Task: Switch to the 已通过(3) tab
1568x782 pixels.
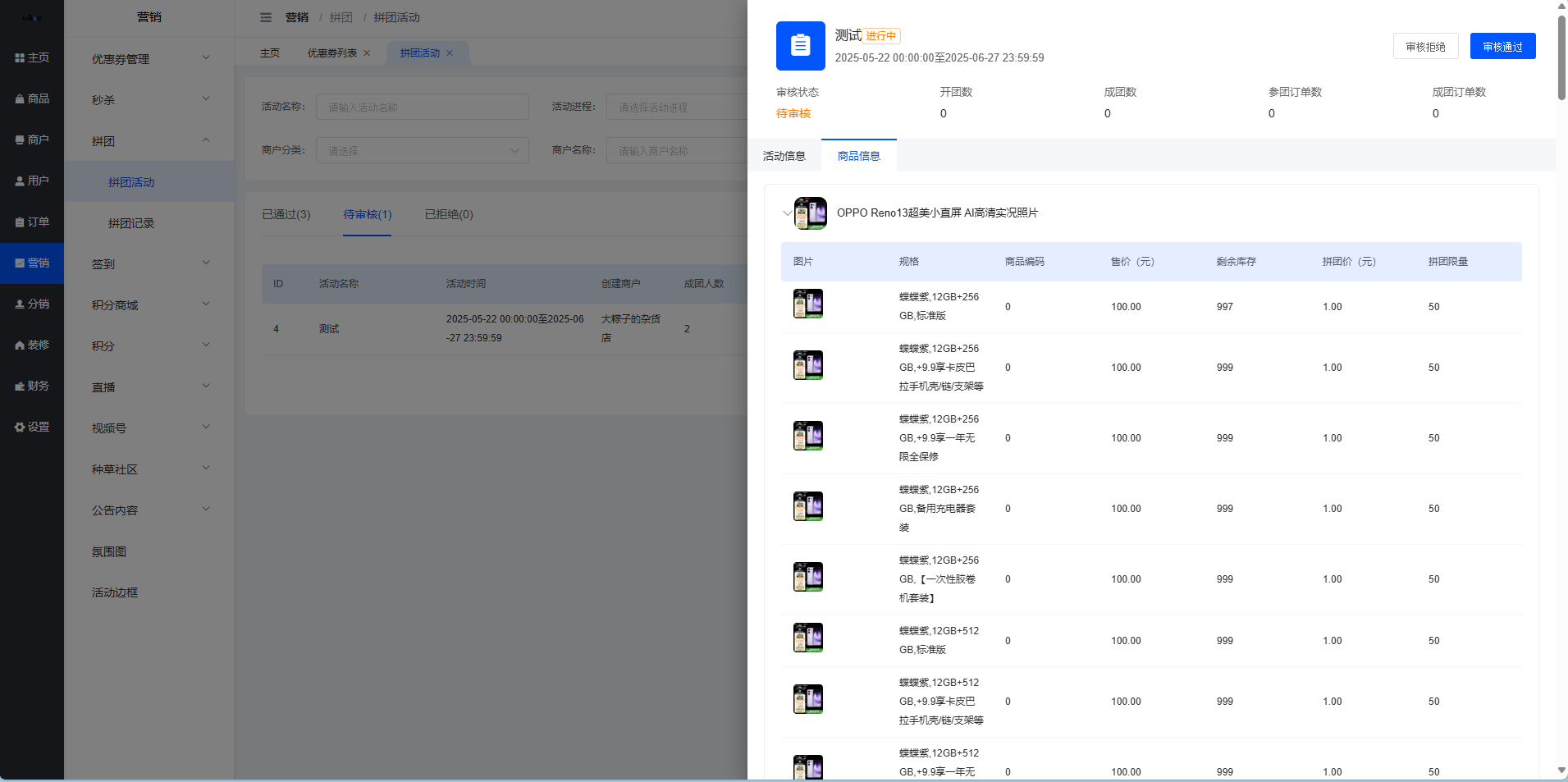Action: click(286, 215)
